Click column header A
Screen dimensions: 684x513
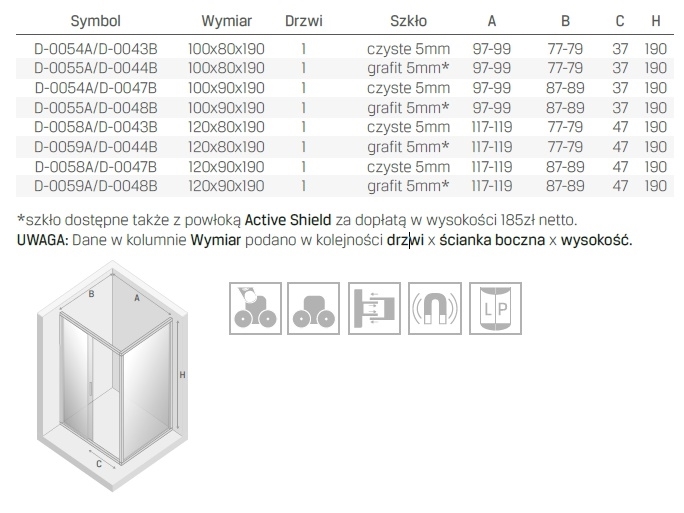(x=492, y=21)
